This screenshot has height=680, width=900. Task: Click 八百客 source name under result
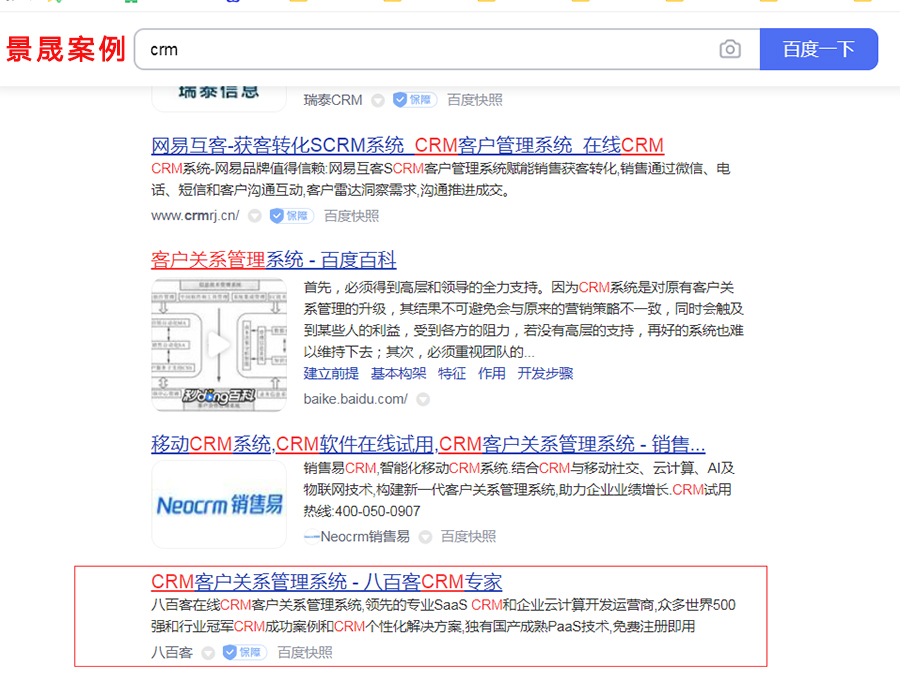[x=172, y=652]
